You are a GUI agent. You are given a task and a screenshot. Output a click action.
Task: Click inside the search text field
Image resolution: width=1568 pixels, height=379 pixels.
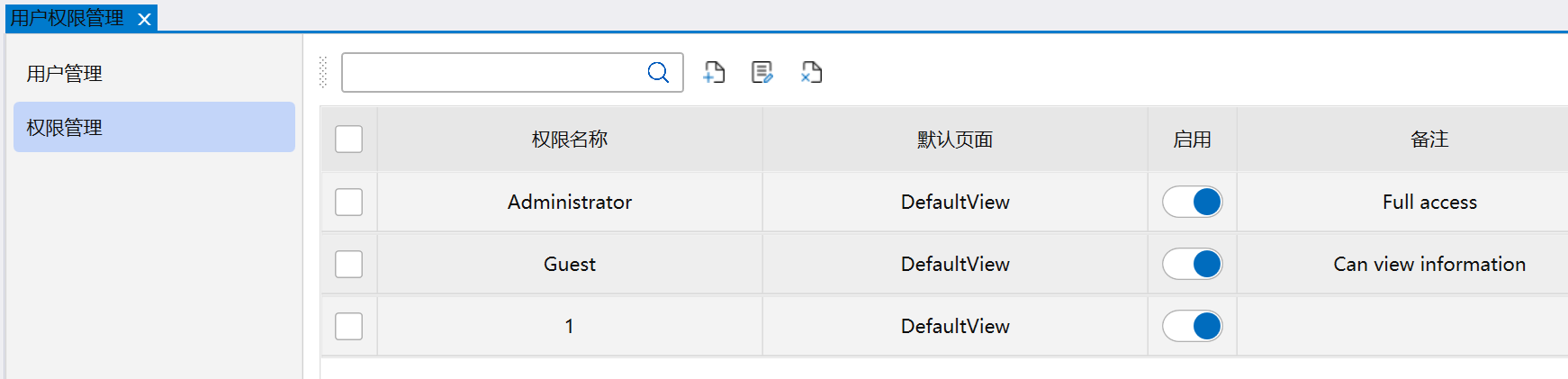point(491,73)
